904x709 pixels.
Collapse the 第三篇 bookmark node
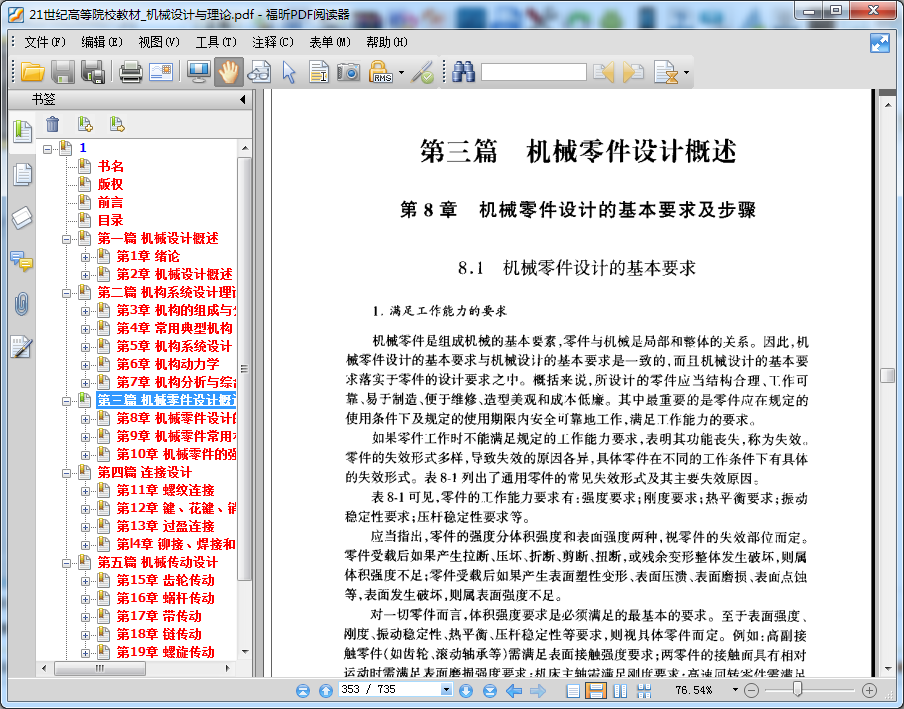(x=67, y=401)
